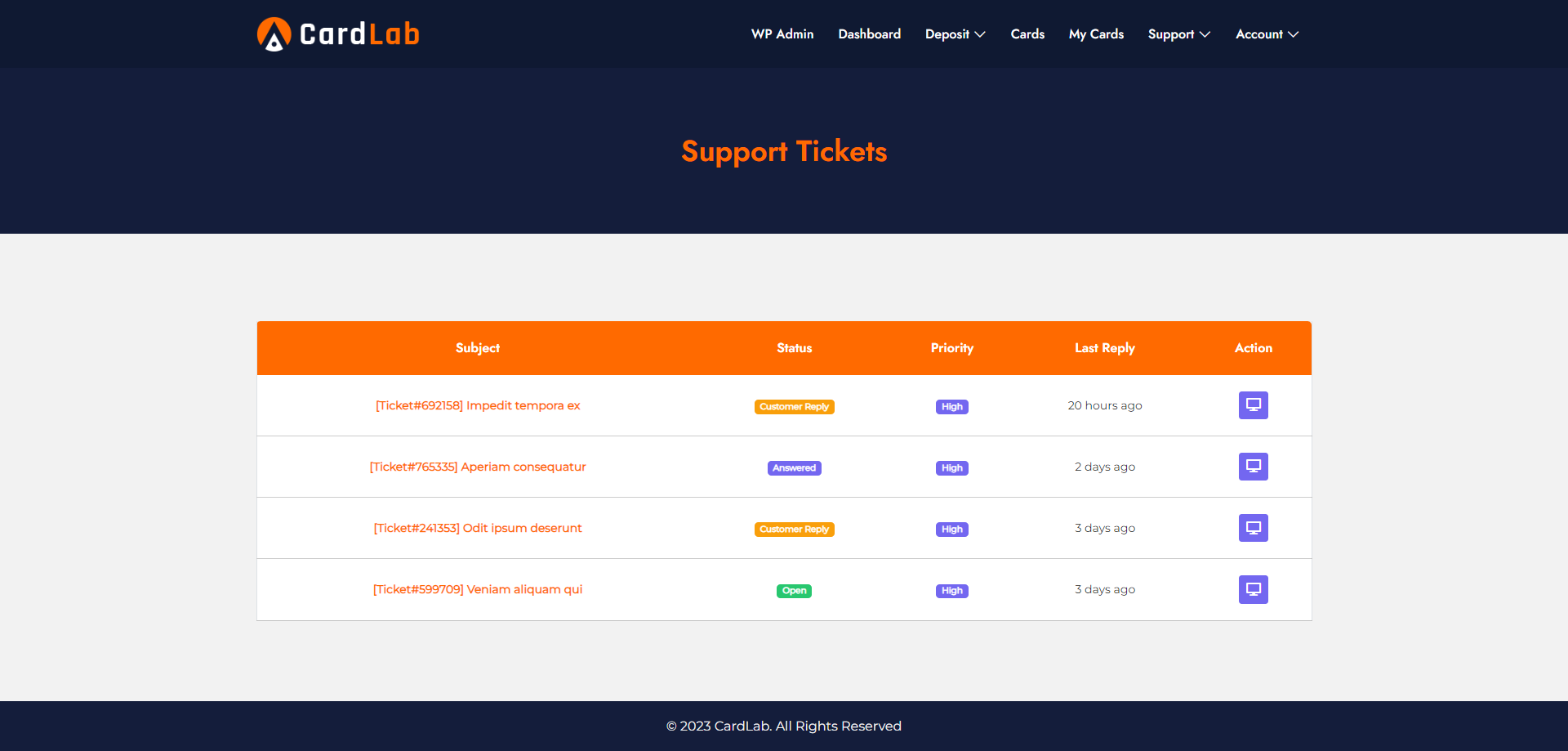Click the Open status badge for Ticket#599709

(x=794, y=590)
